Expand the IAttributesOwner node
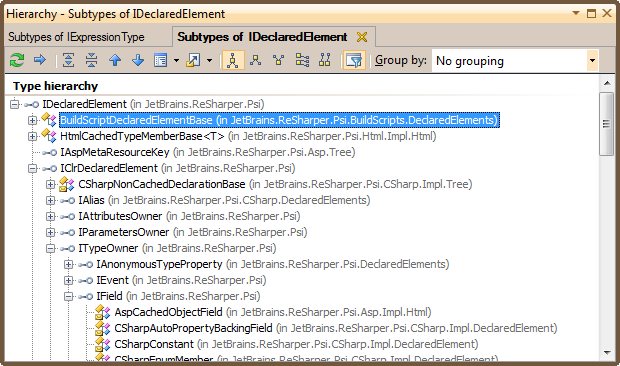This screenshot has height=366, width=620. [50, 216]
